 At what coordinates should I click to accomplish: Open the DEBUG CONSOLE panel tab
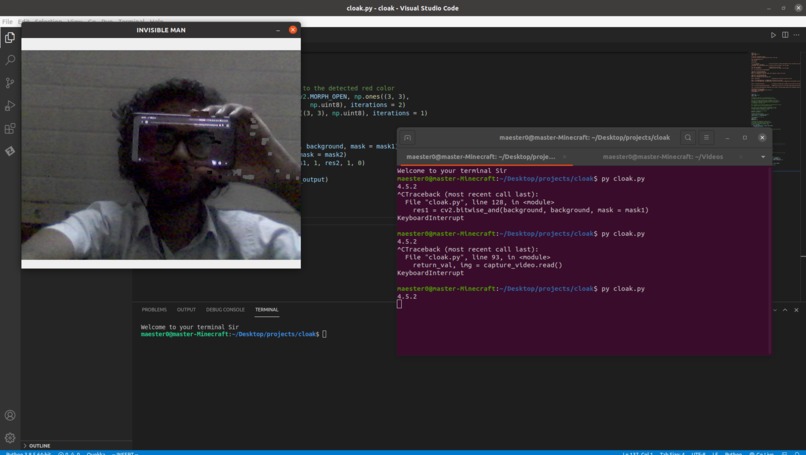point(225,310)
